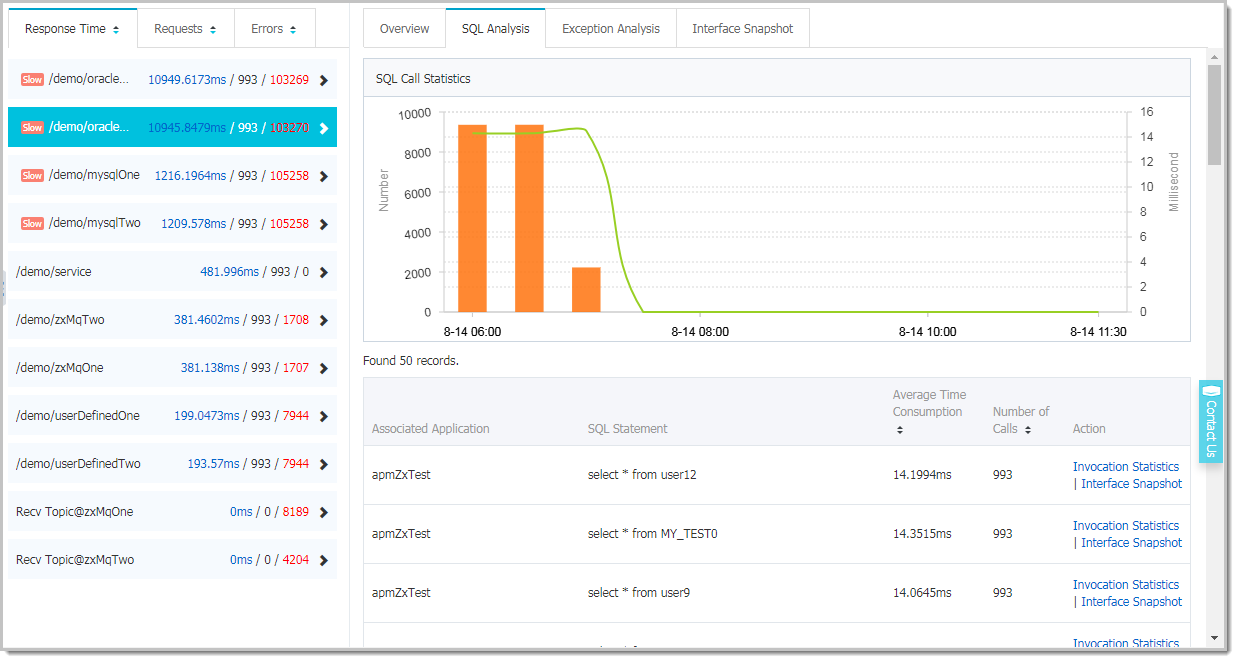This screenshot has width=1237, height=661.
Task: Sort using the Number of Calls arrows
Action: point(1027,429)
